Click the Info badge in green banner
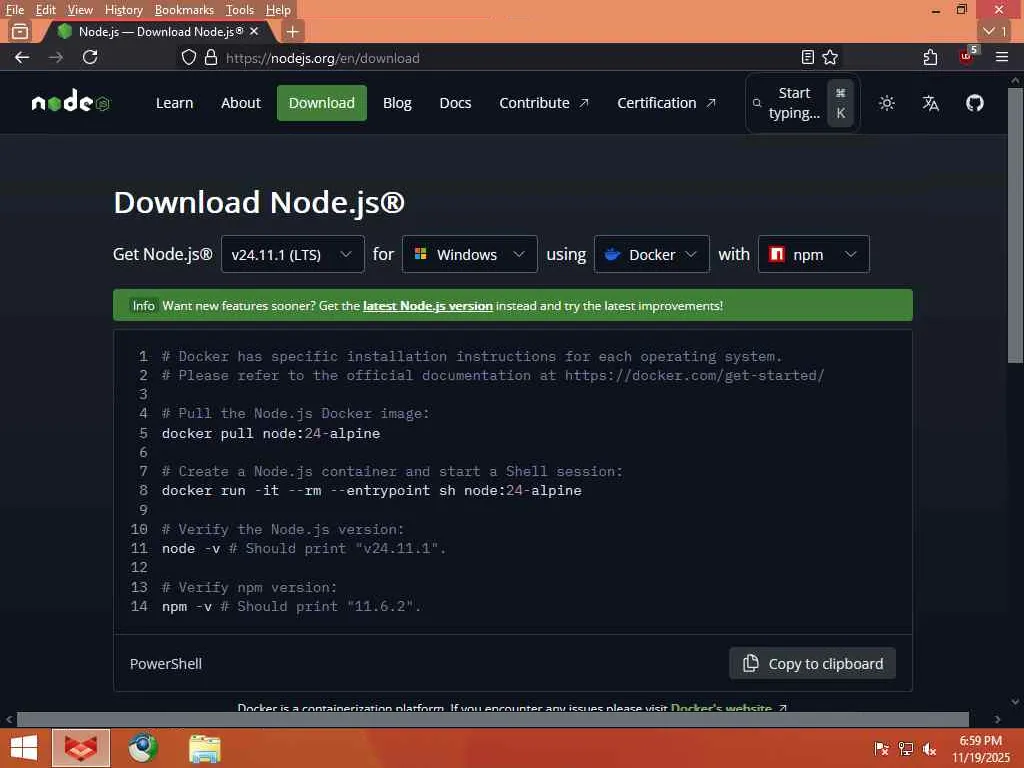1024x768 pixels. (x=144, y=306)
